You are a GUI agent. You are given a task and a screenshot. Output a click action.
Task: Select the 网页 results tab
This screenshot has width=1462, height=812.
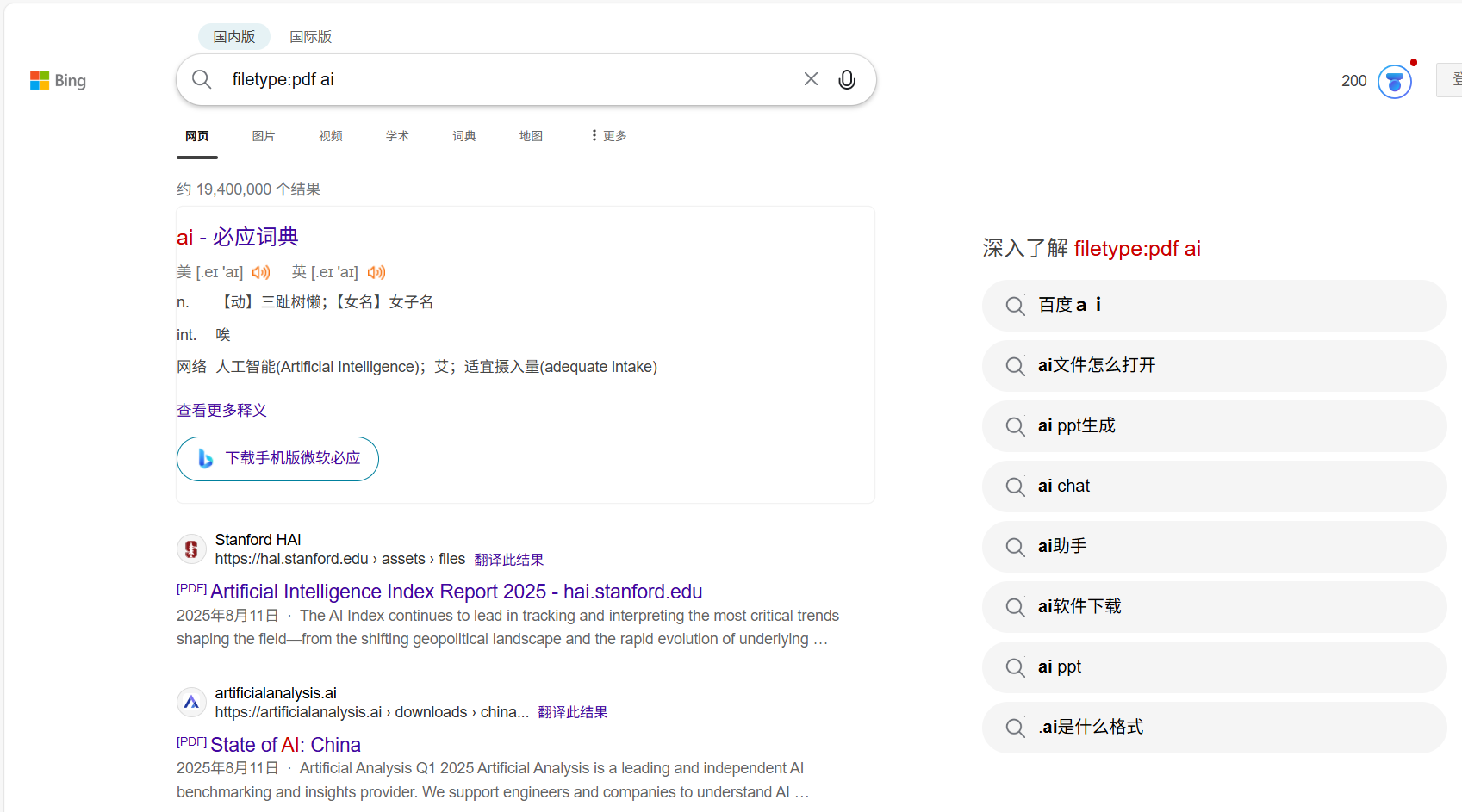[197, 136]
